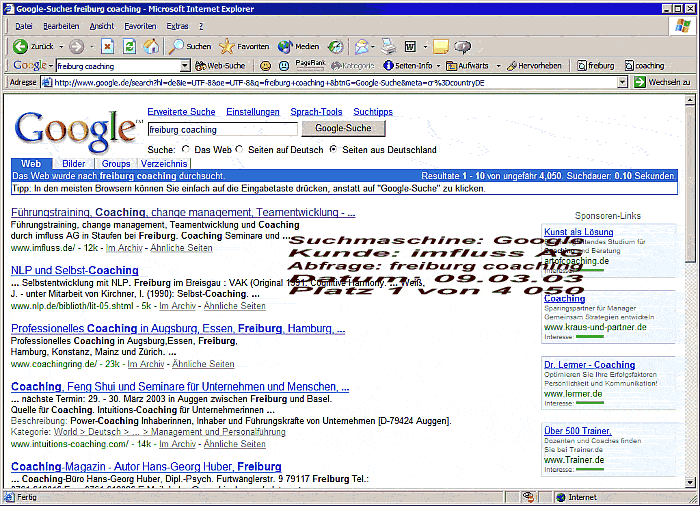Click the Hervorheben highlighter button
Screen dimensions: 700x506
tap(534, 66)
